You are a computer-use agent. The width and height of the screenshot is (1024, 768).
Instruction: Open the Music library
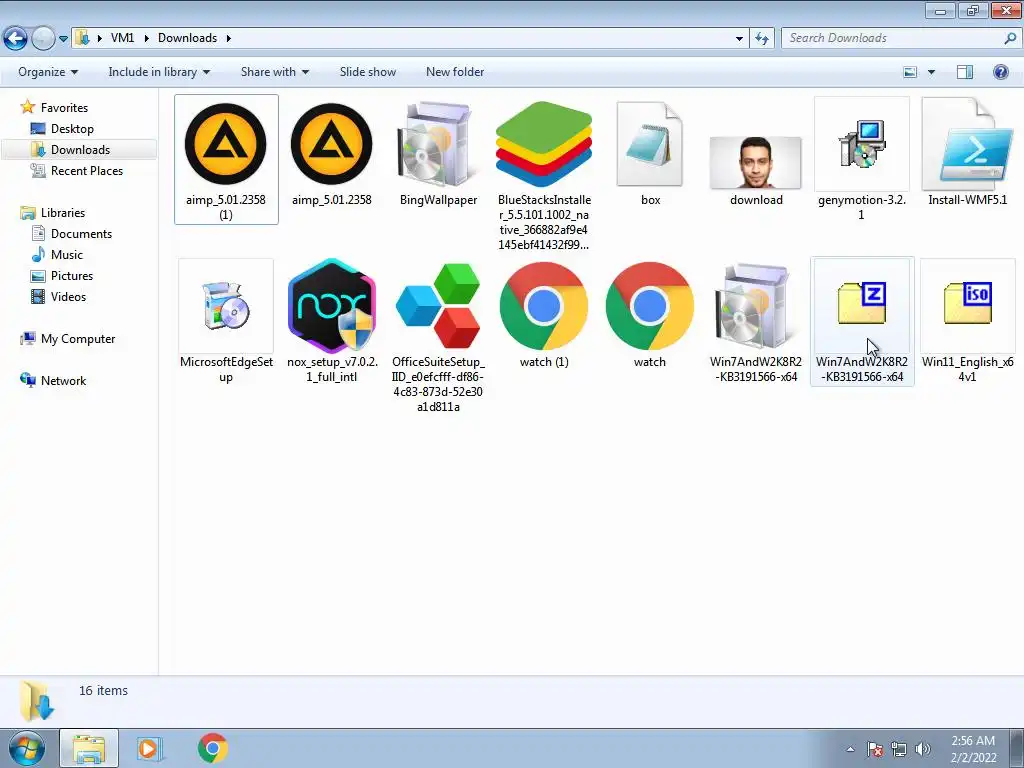(x=67, y=255)
